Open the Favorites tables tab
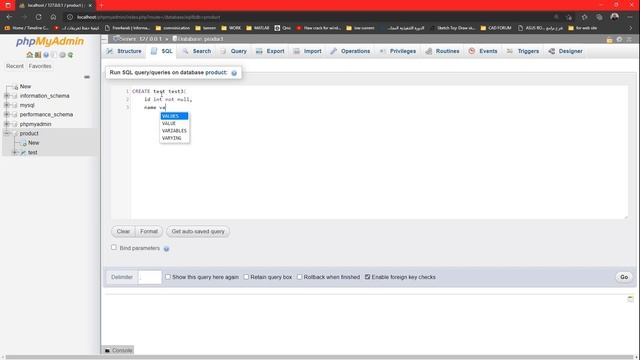 pos(40,66)
